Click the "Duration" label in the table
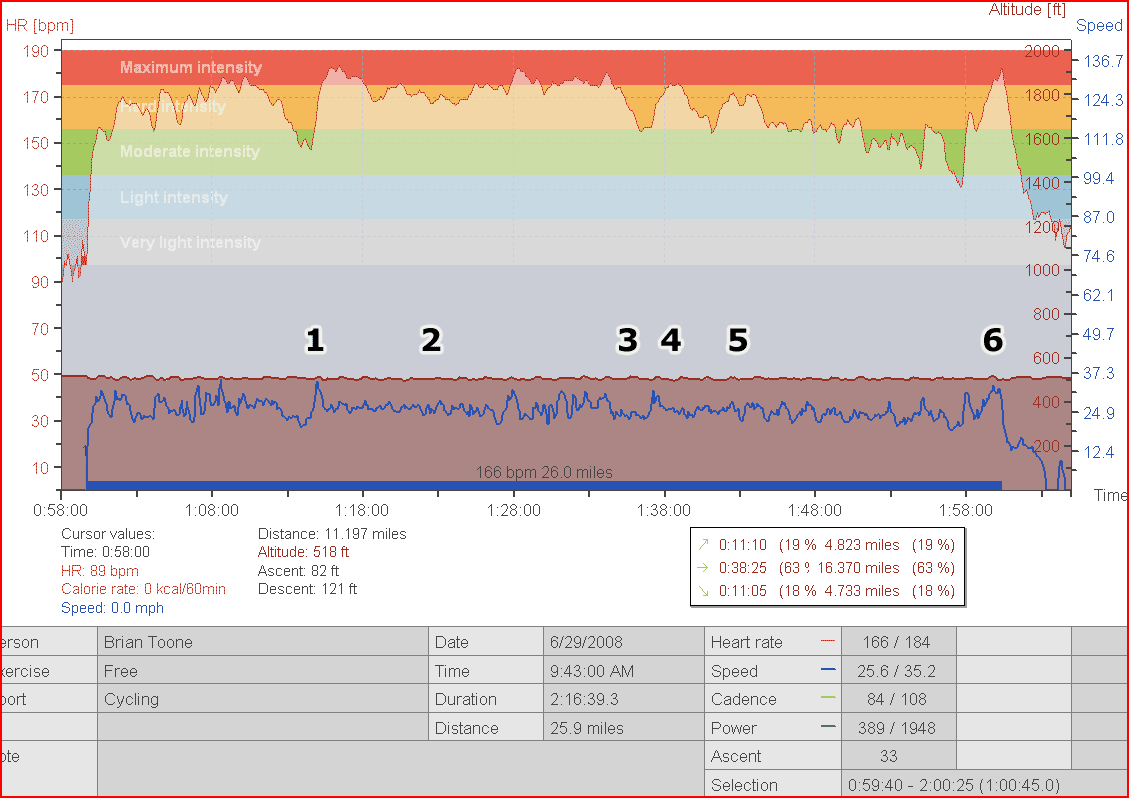The image size is (1129, 798). tap(466, 699)
